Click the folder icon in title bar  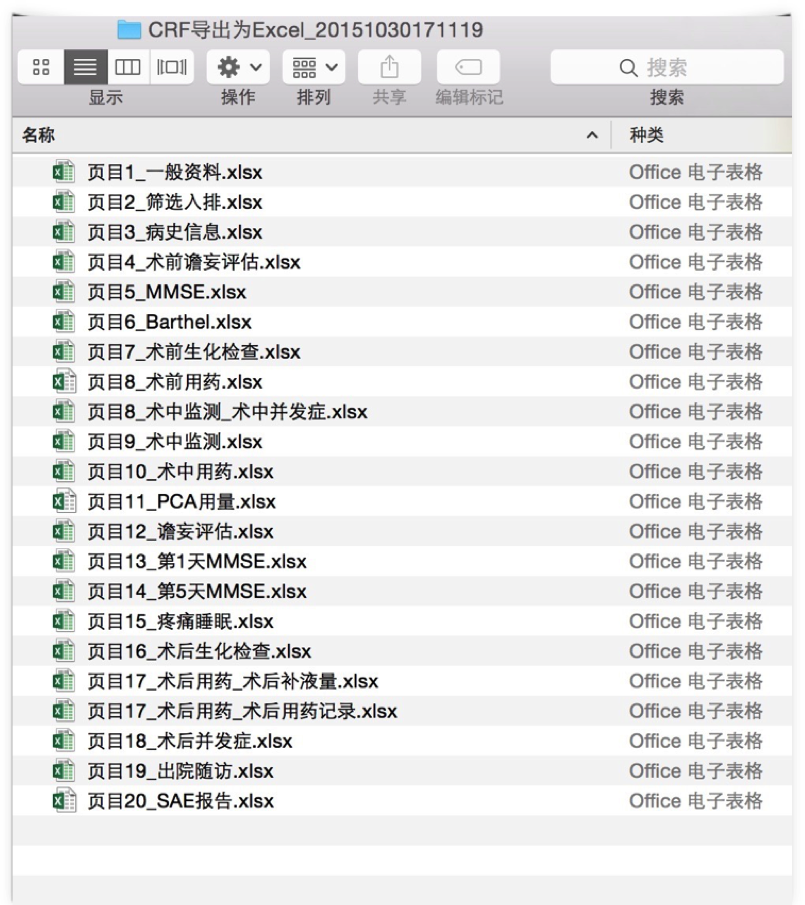129,30
